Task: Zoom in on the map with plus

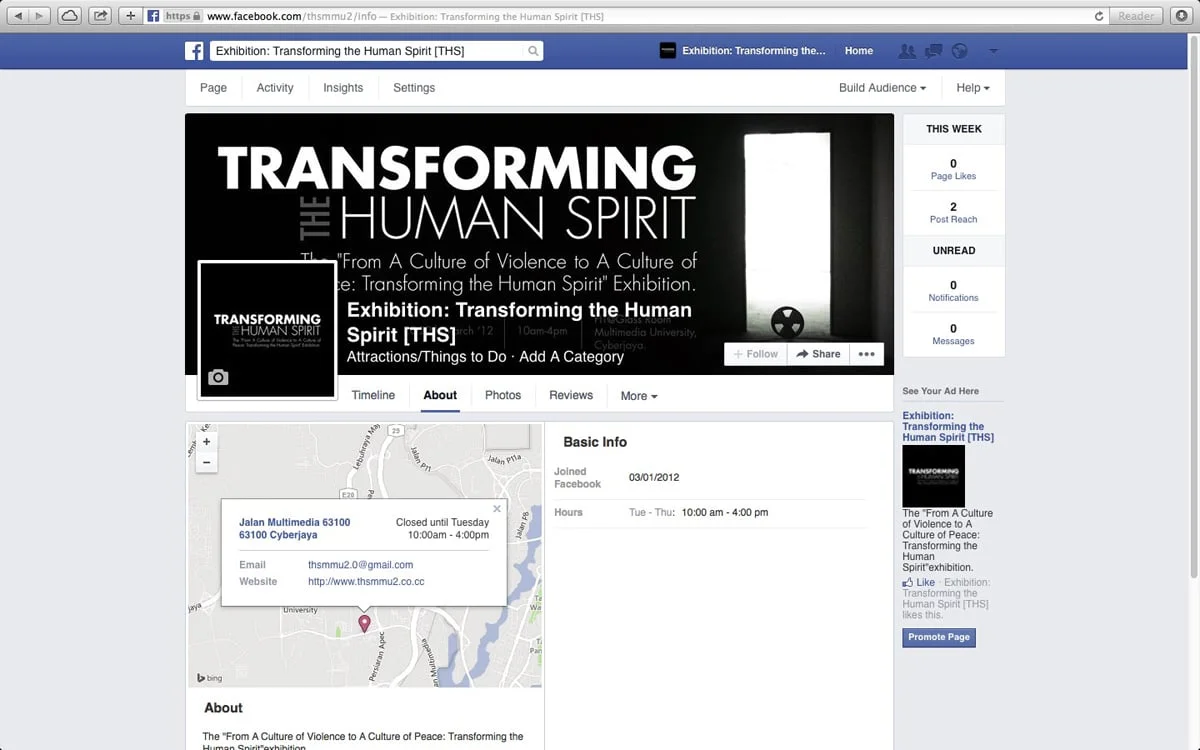Action: click(207, 441)
